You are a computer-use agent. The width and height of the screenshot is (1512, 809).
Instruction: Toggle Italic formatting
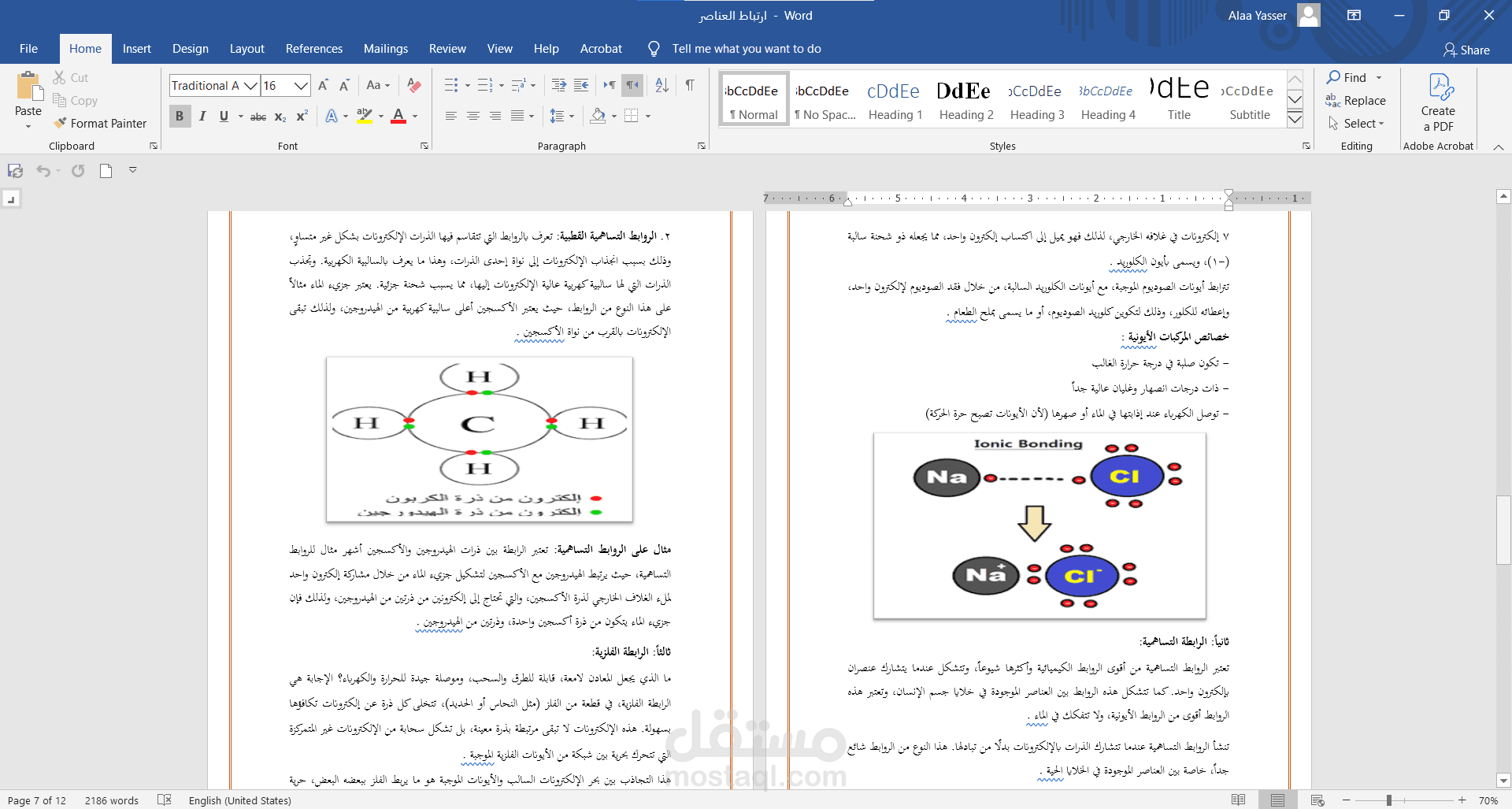coord(202,117)
